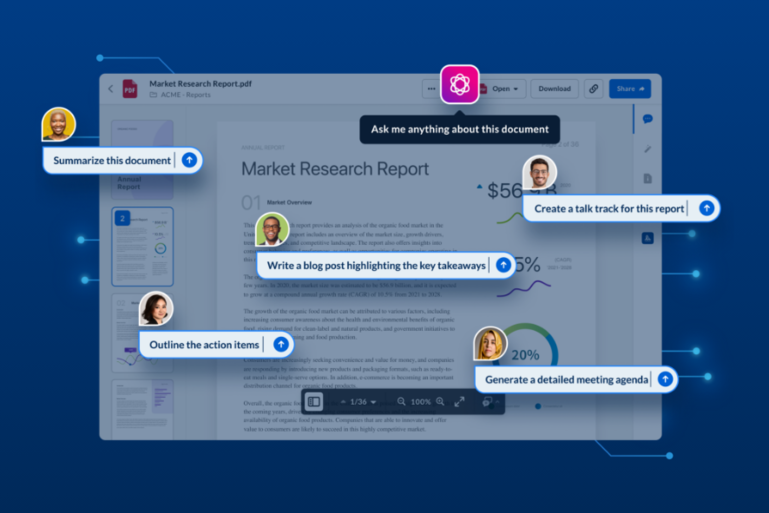This screenshot has height=513, width=769.
Task: Click the "Write a blog post" prompt field
Action: (x=376, y=265)
